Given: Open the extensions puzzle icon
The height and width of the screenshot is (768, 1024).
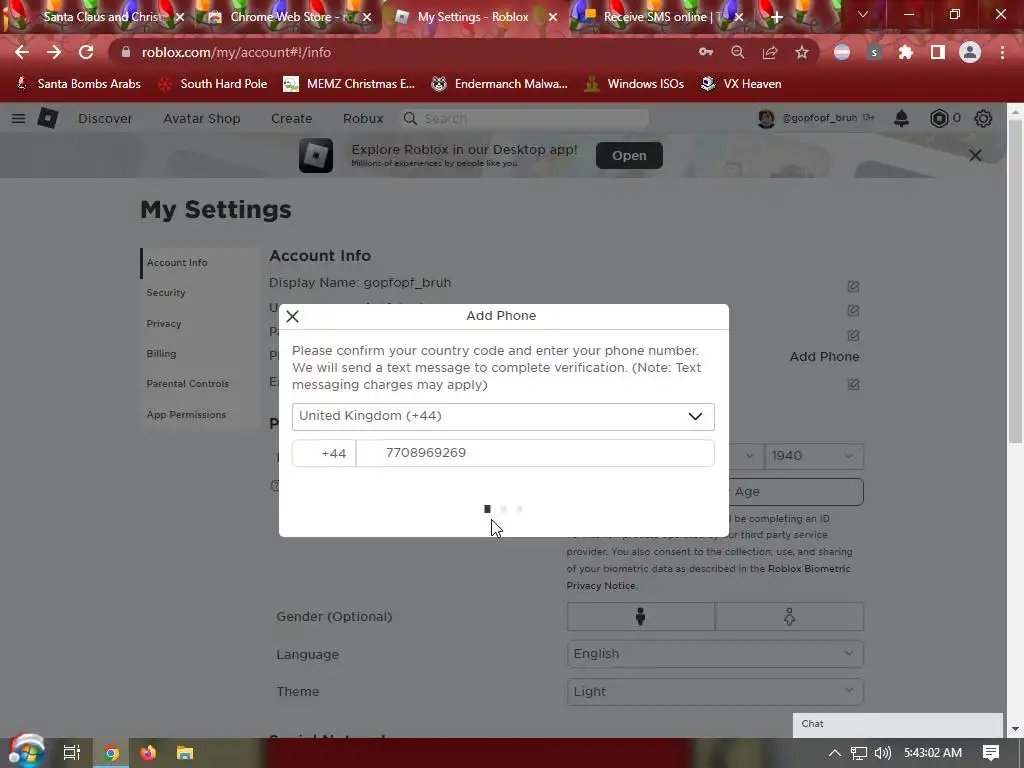Looking at the screenshot, I should click(906, 52).
